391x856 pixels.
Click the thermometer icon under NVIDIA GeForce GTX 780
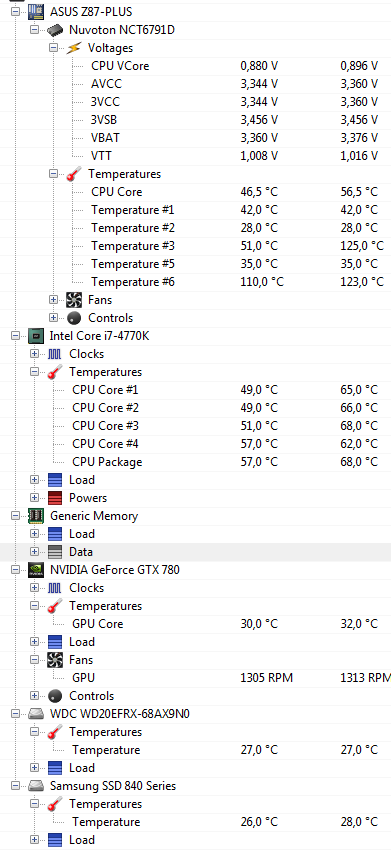point(55,606)
